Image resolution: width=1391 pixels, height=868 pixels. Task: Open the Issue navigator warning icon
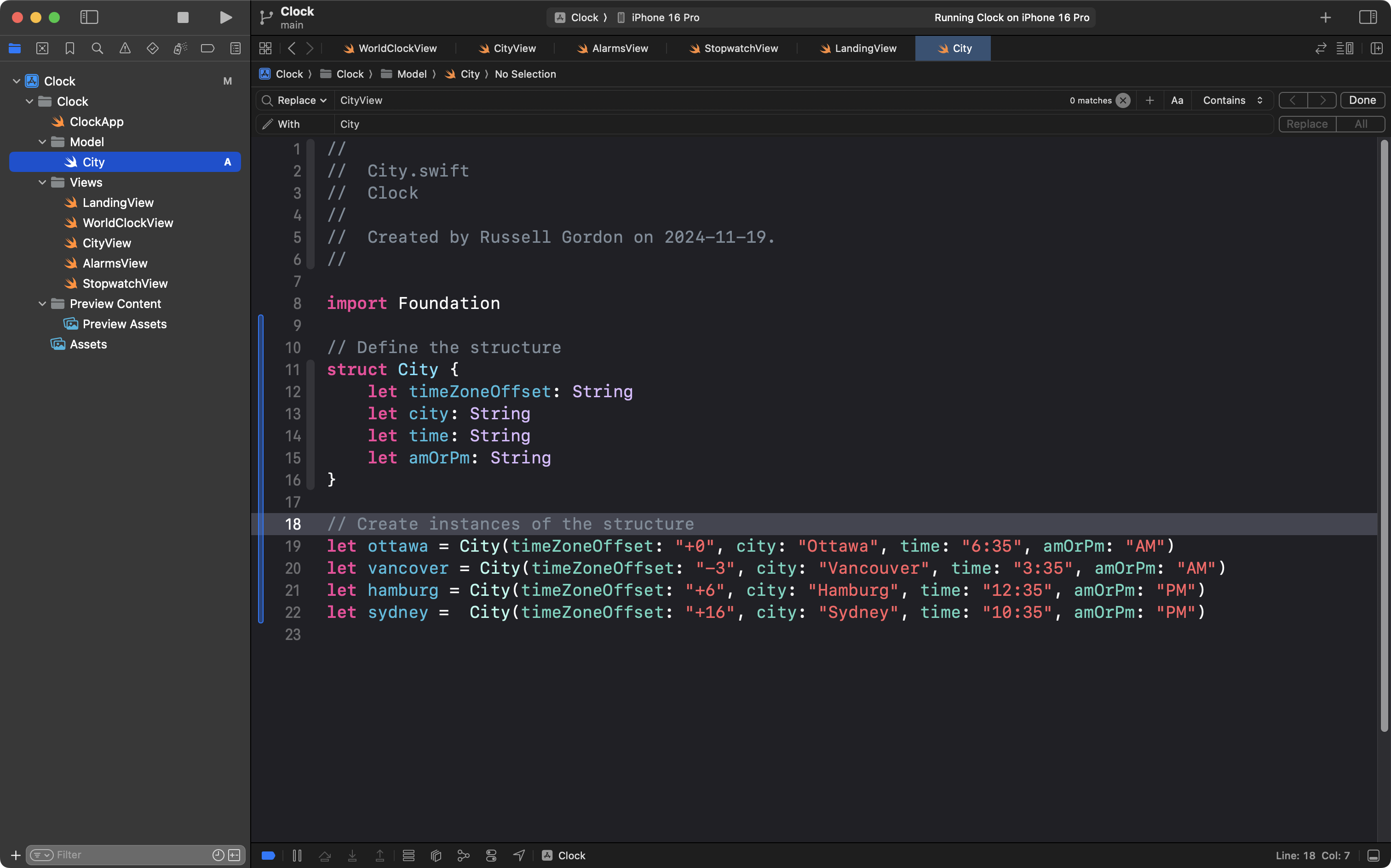(125, 48)
